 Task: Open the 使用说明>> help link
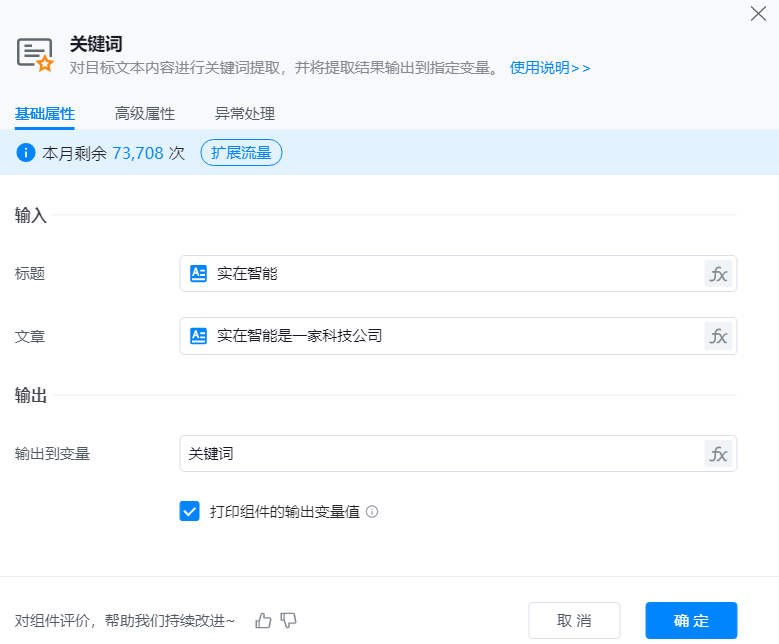click(550, 68)
